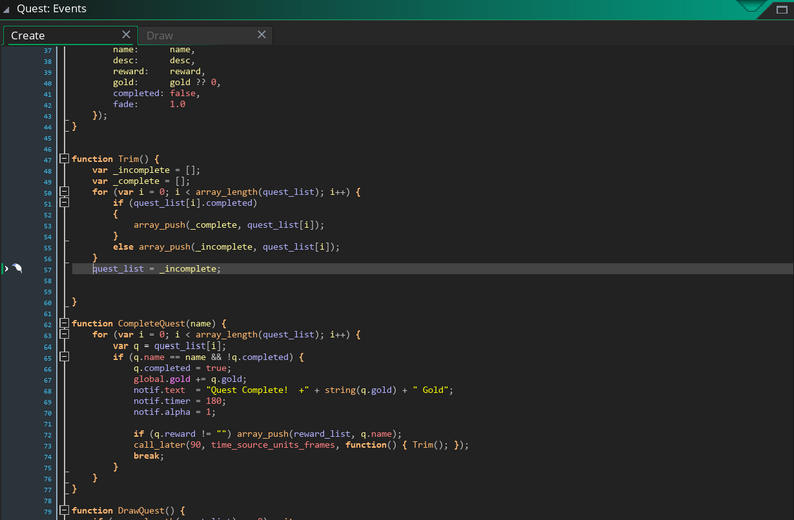Click the bookmark icon beside line 57
The width and height of the screenshot is (794, 520).
pos(18,268)
